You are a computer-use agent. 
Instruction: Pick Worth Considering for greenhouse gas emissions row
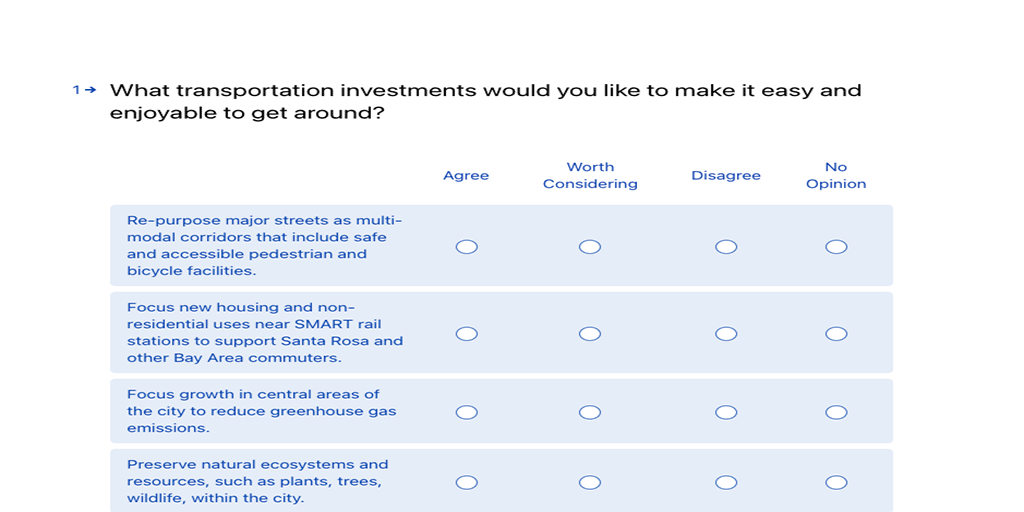[x=590, y=412]
